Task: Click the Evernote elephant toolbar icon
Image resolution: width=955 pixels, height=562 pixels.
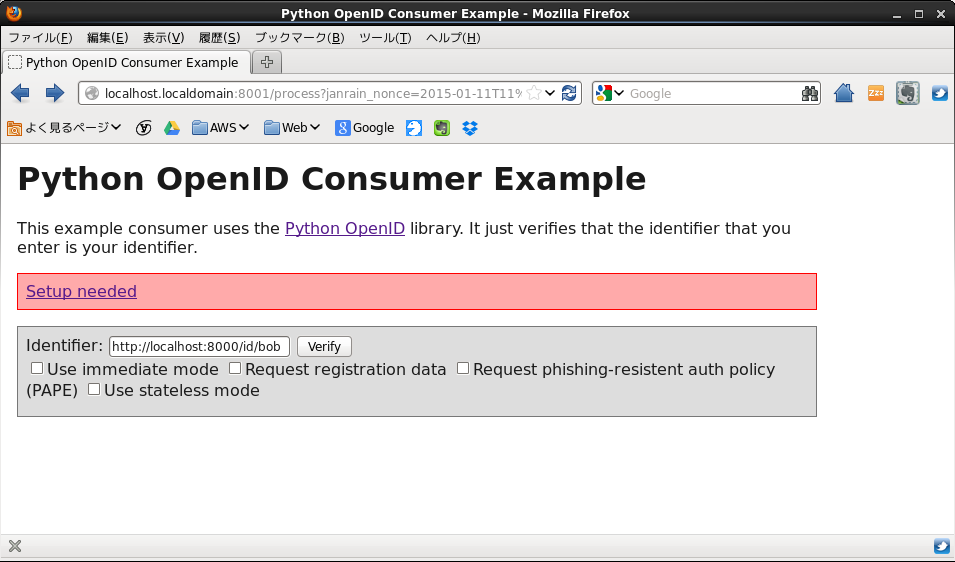Action: click(907, 93)
